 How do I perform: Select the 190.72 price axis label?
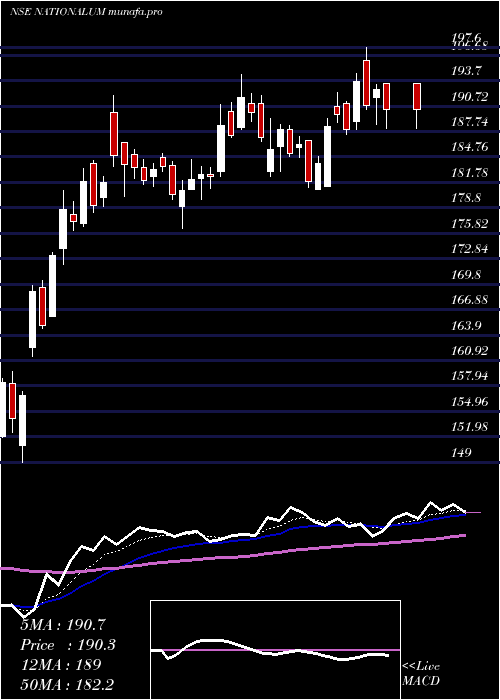tap(470, 96)
